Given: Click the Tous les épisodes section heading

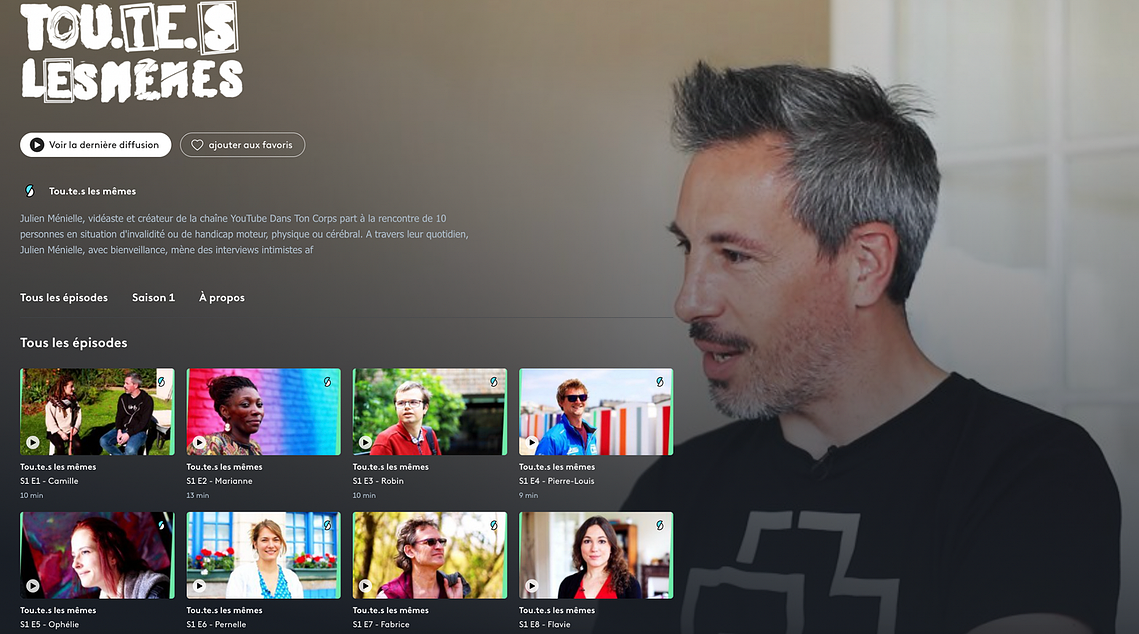Looking at the screenshot, I should [x=73, y=343].
